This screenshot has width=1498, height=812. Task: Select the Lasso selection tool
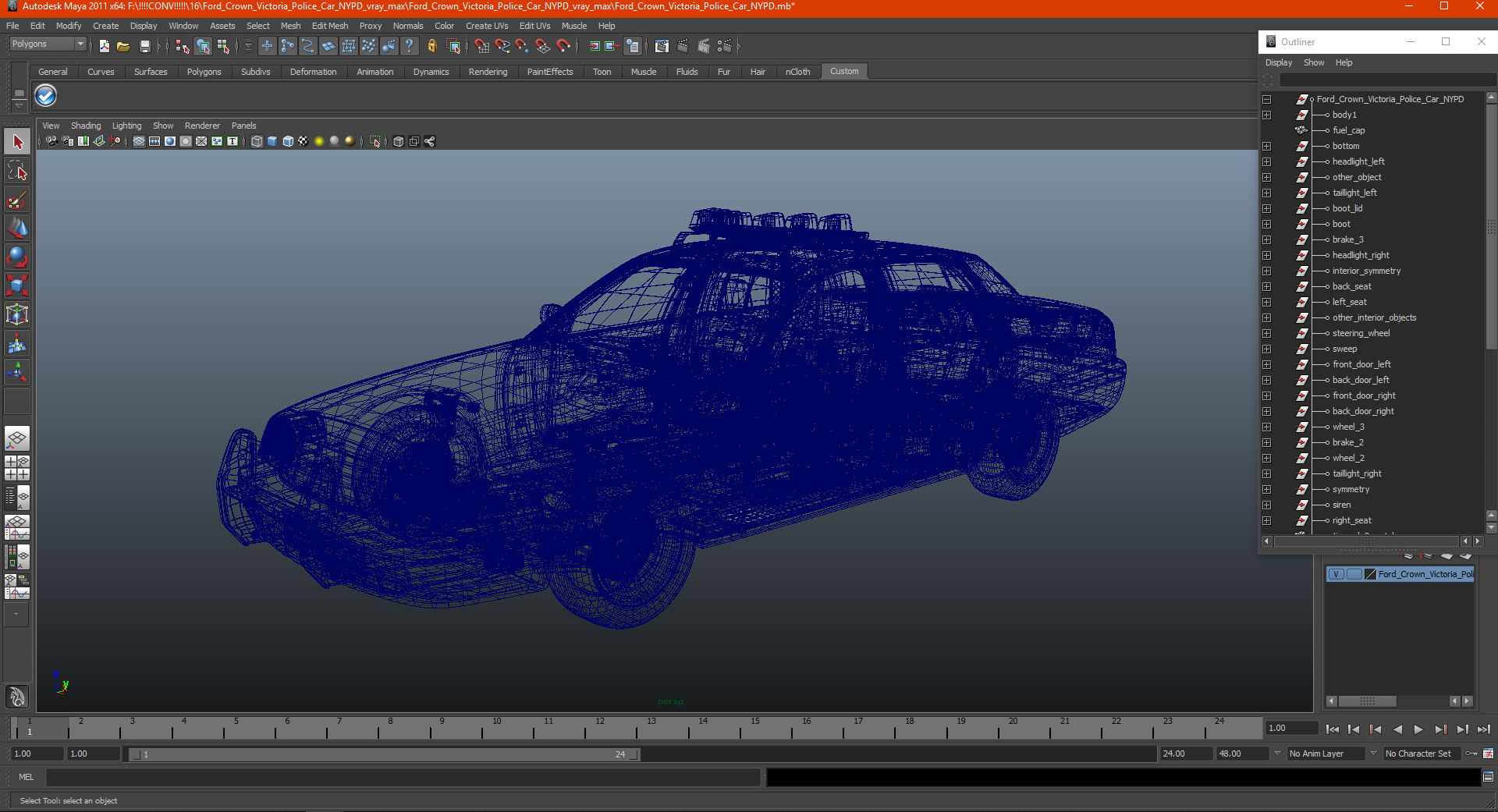[x=17, y=171]
